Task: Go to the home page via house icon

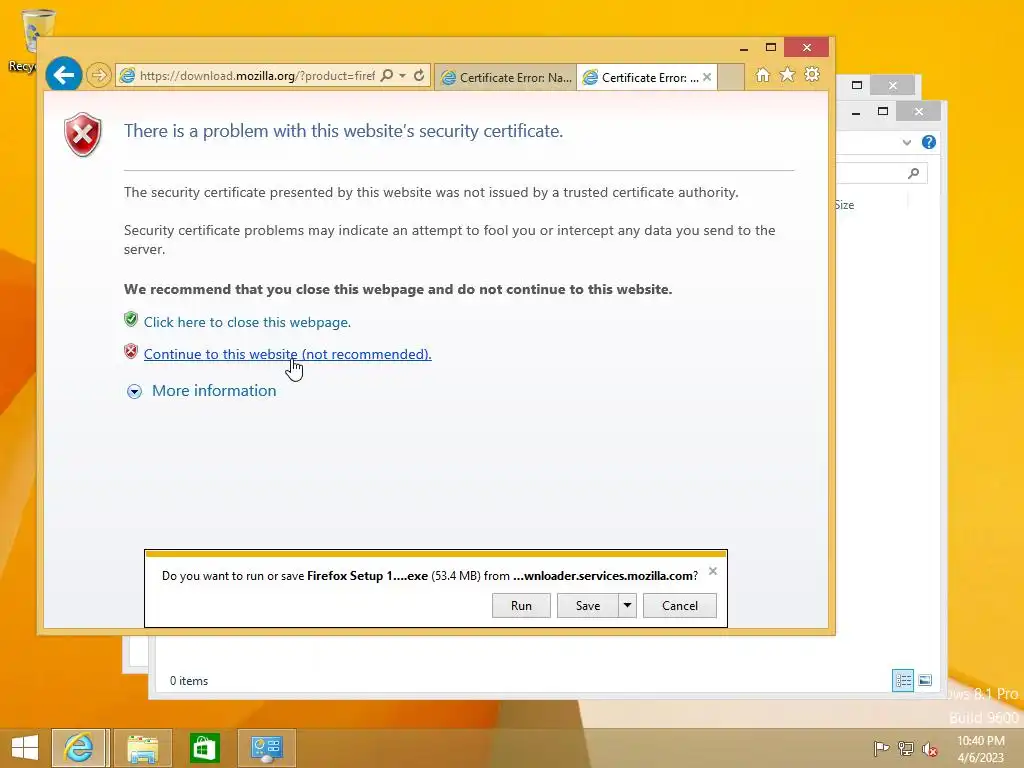Action: pos(763,75)
